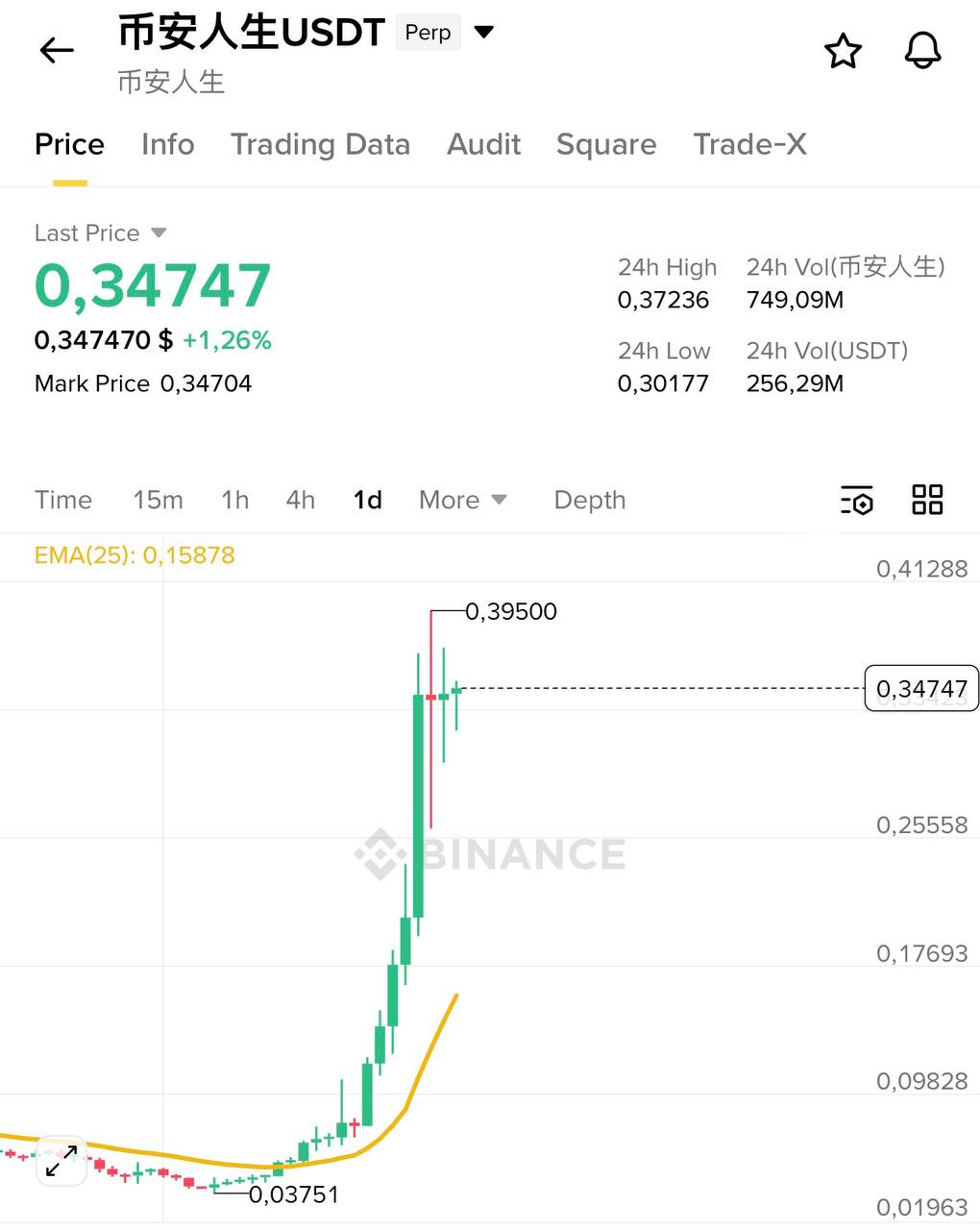Select the 4h chart interval
The width and height of the screenshot is (980, 1230).
[x=300, y=500]
